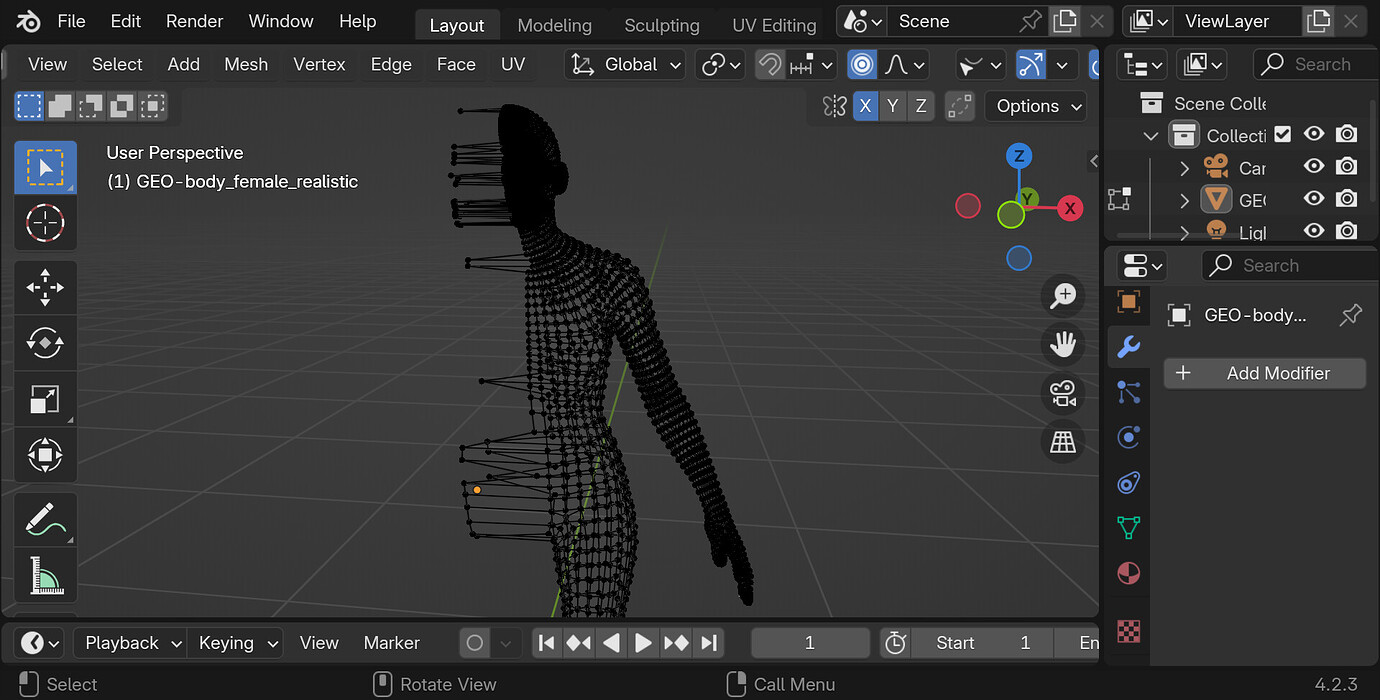This screenshot has width=1380, height=700.
Task: Select the Measure tool
Action: tap(45, 575)
